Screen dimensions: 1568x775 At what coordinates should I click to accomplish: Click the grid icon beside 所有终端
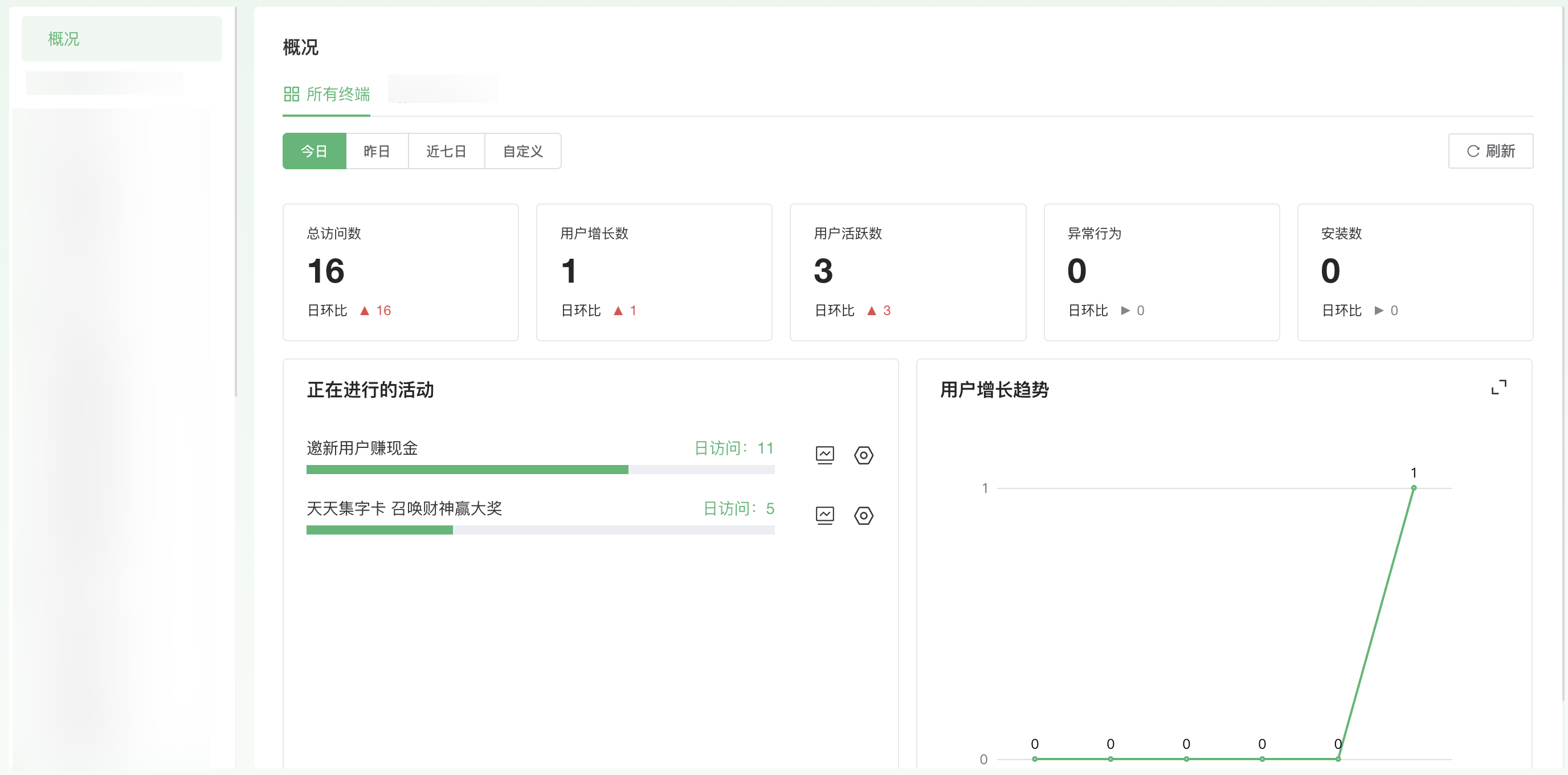coord(292,94)
